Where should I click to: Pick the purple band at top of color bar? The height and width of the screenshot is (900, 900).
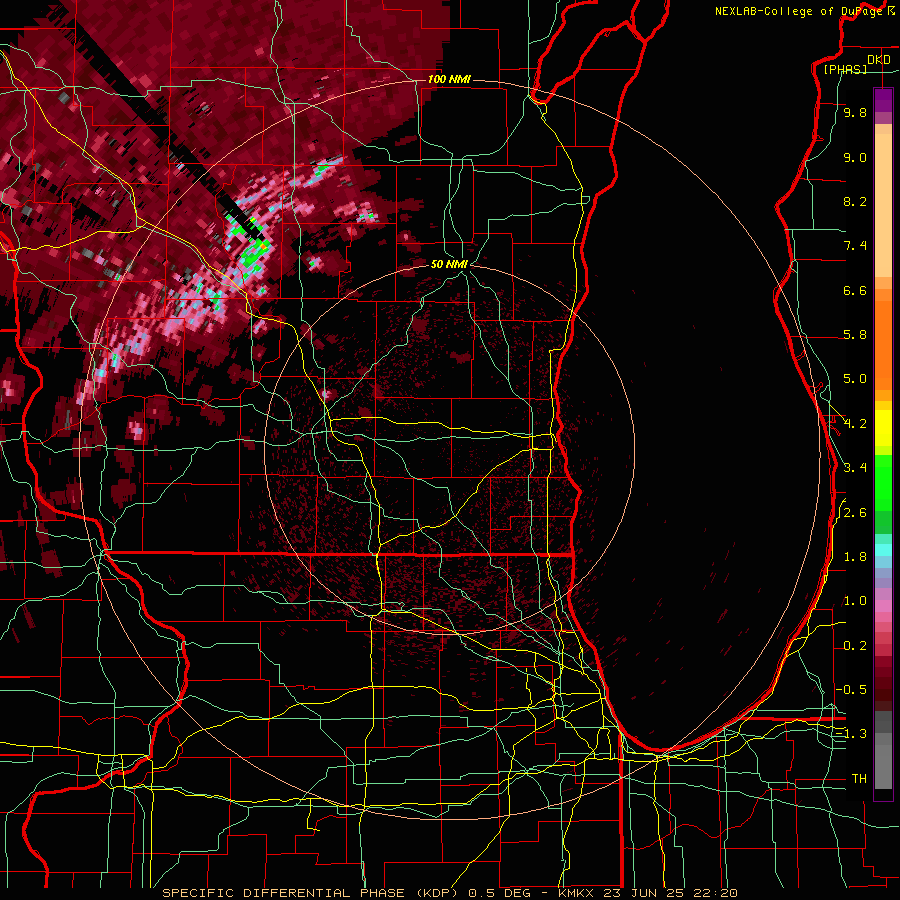(x=883, y=100)
